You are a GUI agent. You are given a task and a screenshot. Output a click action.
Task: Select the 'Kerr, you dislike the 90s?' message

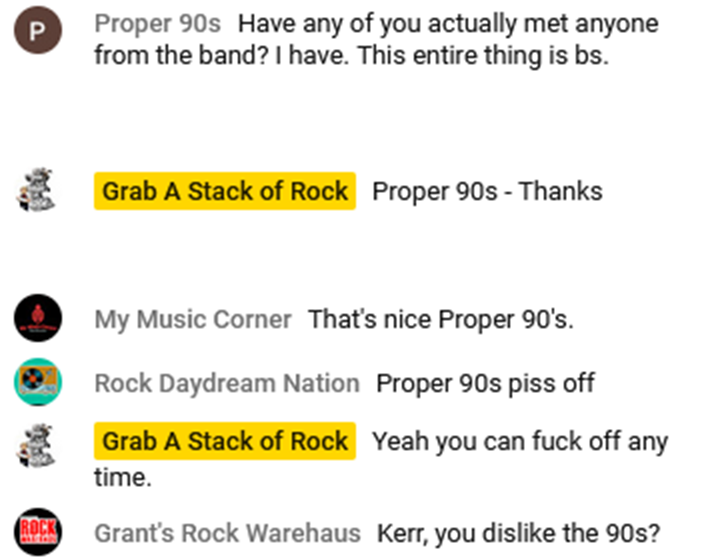pyautogui.click(x=518, y=533)
